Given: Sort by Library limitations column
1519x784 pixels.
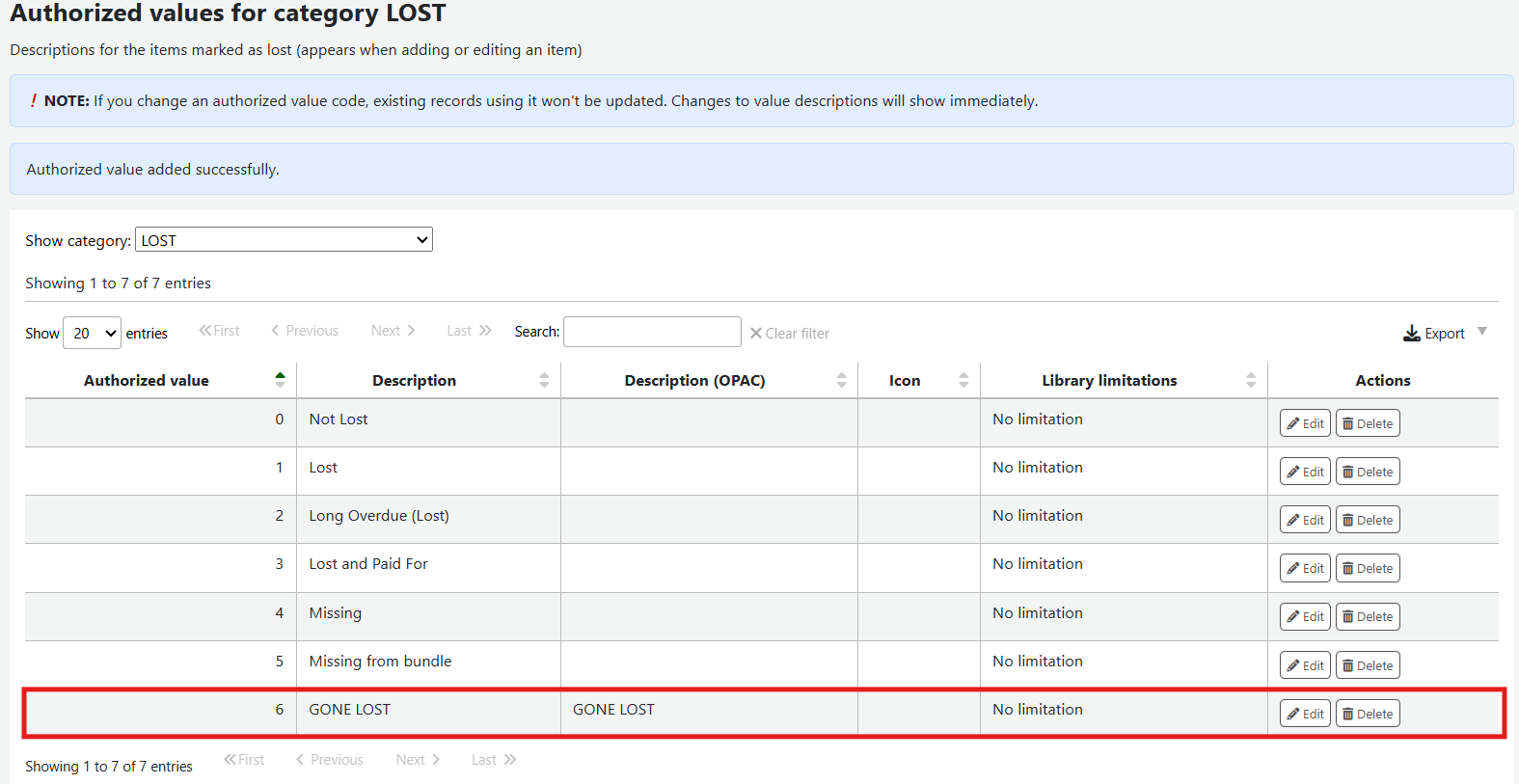Looking at the screenshot, I should [x=1109, y=381].
